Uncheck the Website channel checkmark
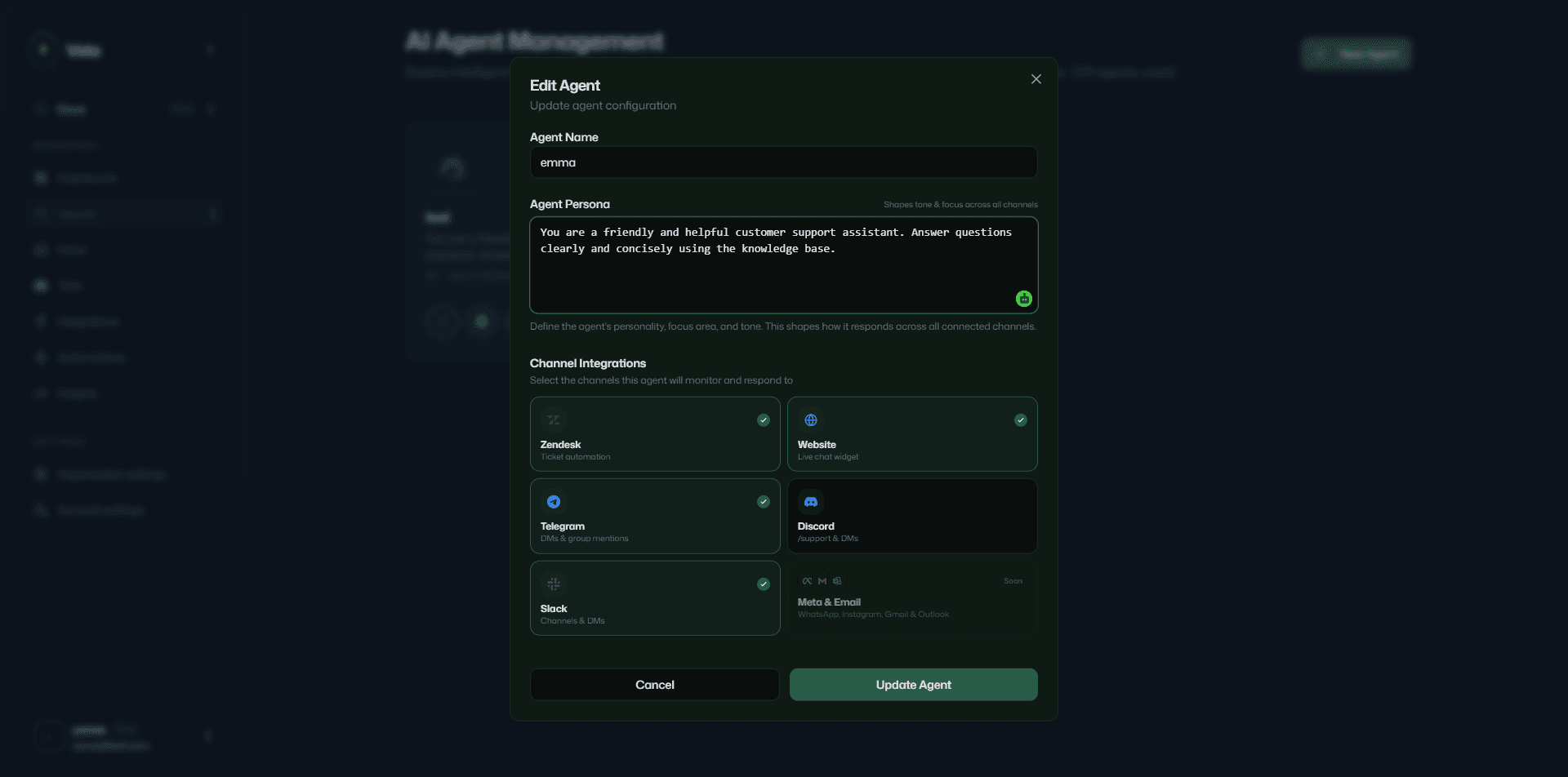Viewport: 1568px width, 777px height. [1021, 420]
